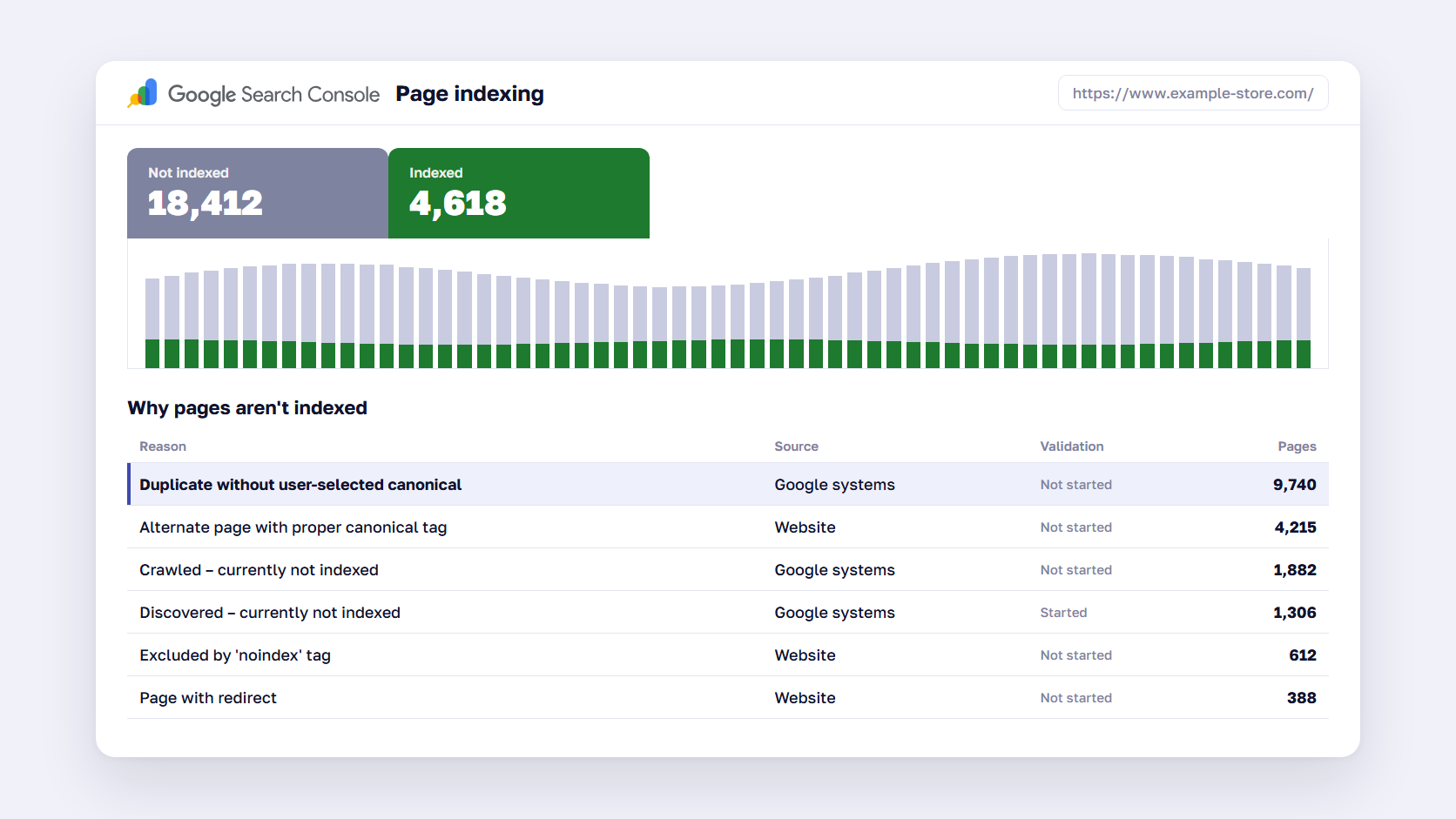Click the 388 pages count

coord(1302,698)
